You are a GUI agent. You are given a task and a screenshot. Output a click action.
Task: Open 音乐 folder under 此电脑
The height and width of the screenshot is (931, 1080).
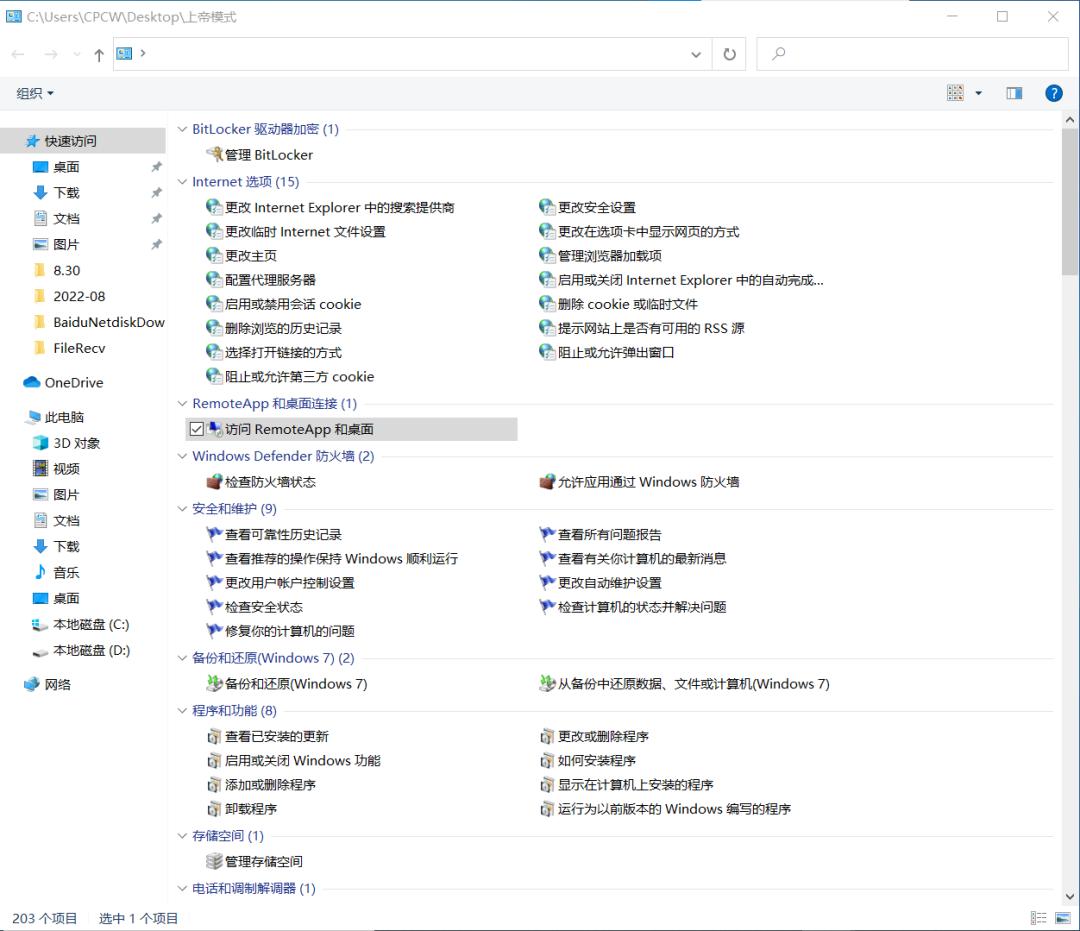(x=66, y=572)
